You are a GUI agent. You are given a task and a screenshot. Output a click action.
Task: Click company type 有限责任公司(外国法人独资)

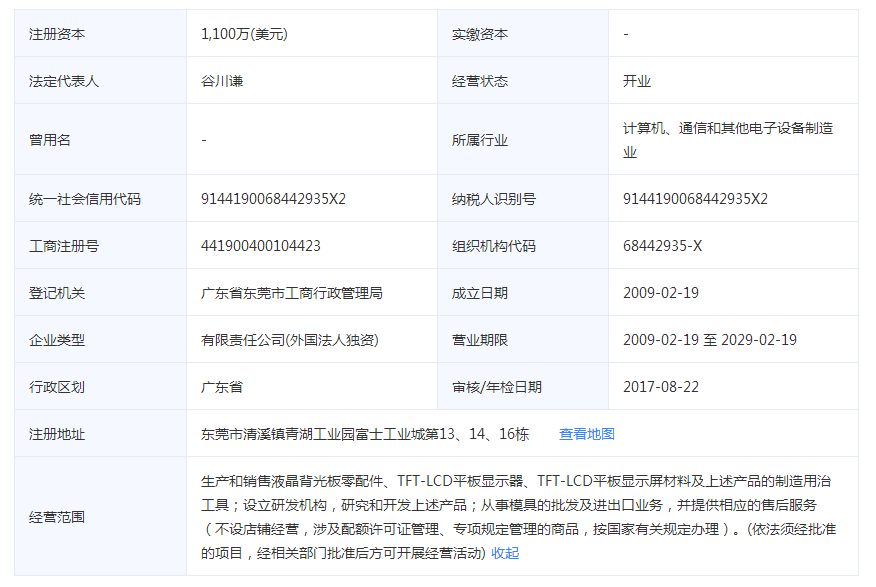point(290,340)
